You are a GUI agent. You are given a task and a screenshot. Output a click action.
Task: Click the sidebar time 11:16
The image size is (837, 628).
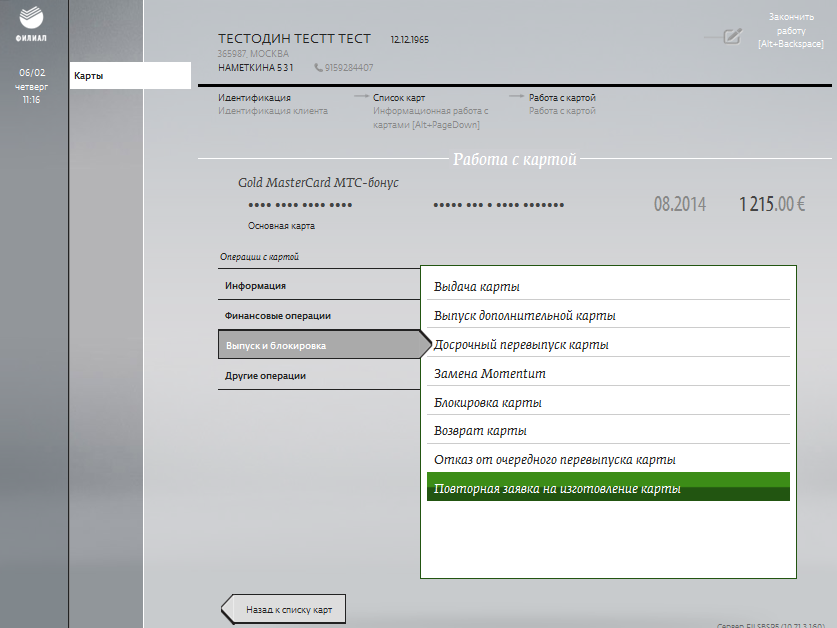pos(31,100)
